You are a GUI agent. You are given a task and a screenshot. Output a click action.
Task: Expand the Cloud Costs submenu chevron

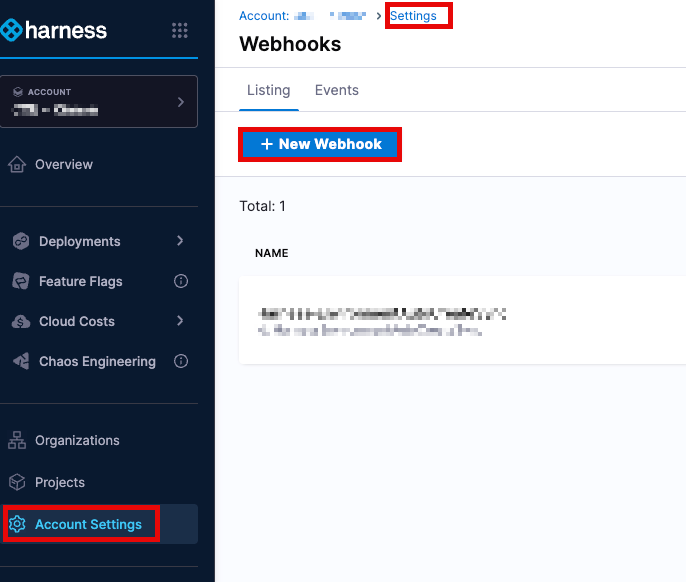coord(180,321)
